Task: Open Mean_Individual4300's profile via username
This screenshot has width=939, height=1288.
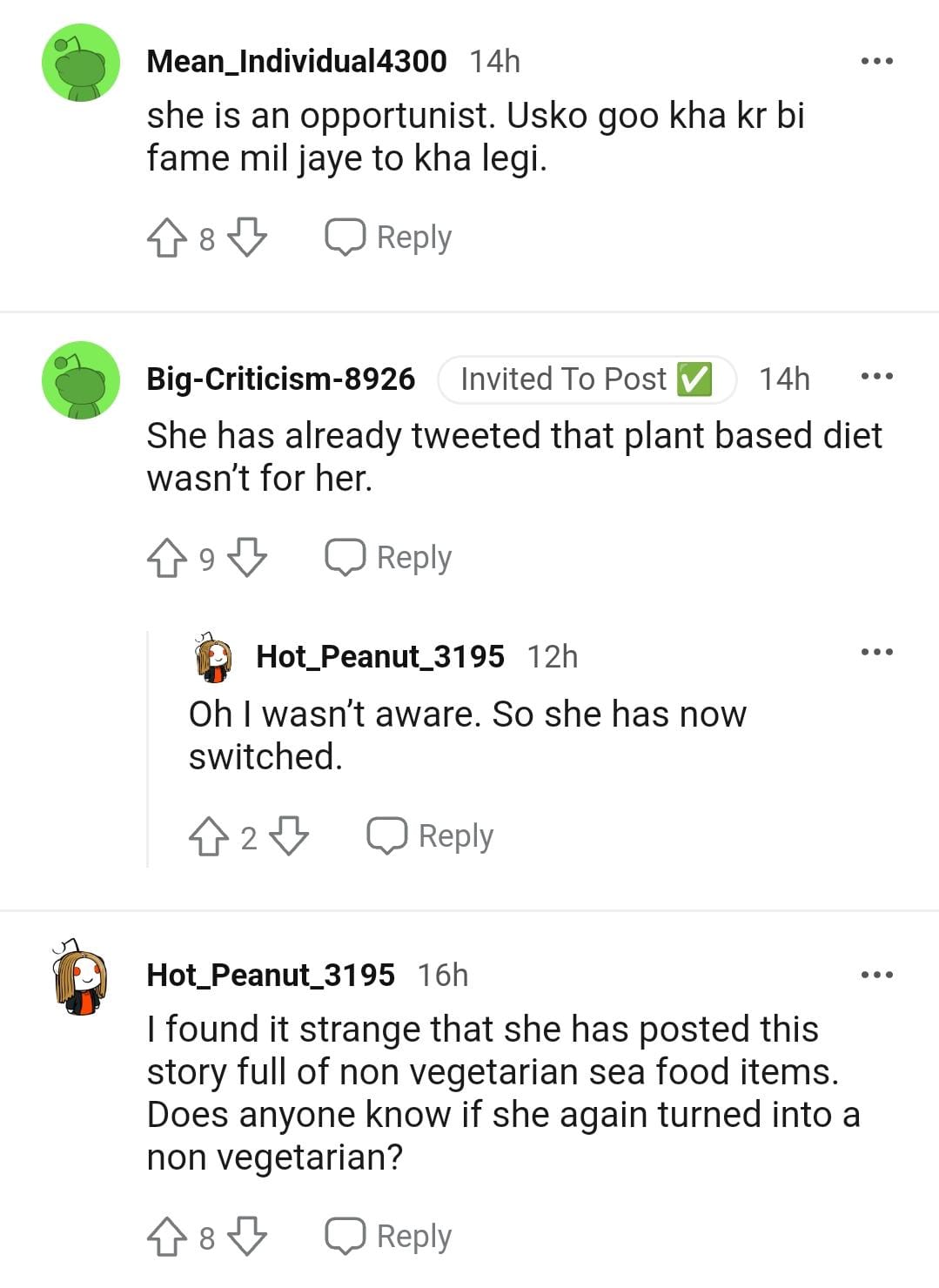Action: [x=297, y=62]
